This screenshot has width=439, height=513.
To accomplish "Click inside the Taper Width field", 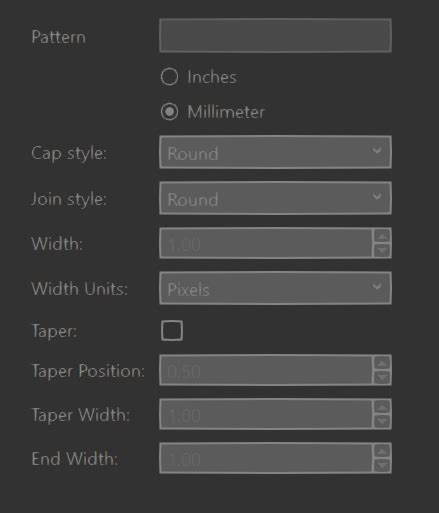I will [266, 414].
